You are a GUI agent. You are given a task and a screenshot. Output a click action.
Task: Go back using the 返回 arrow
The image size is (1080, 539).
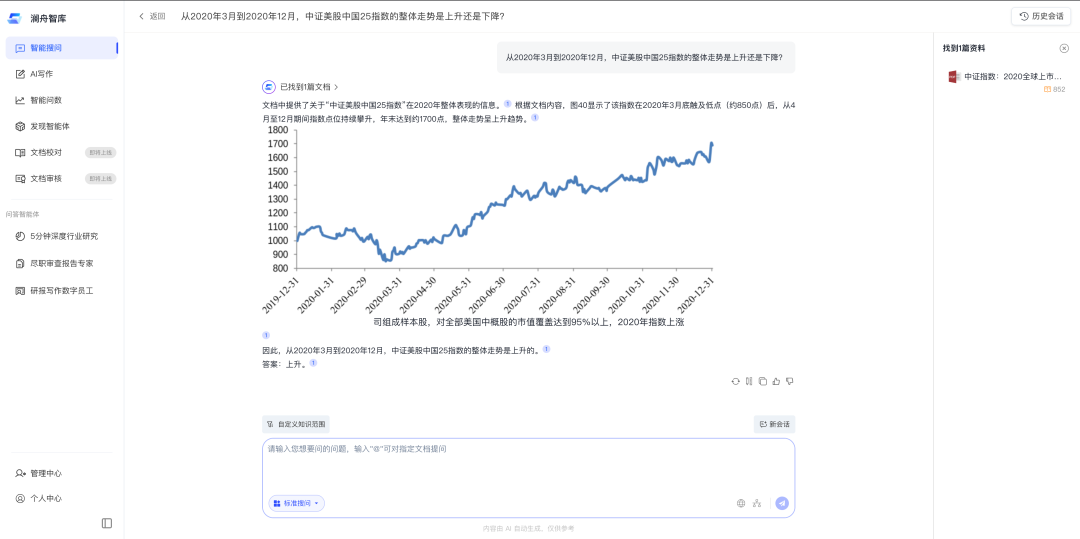click(x=152, y=16)
